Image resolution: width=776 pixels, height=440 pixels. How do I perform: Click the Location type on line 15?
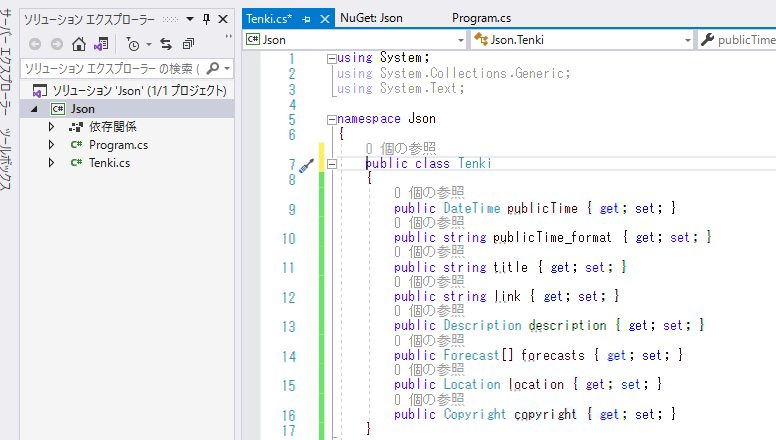click(472, 384)
